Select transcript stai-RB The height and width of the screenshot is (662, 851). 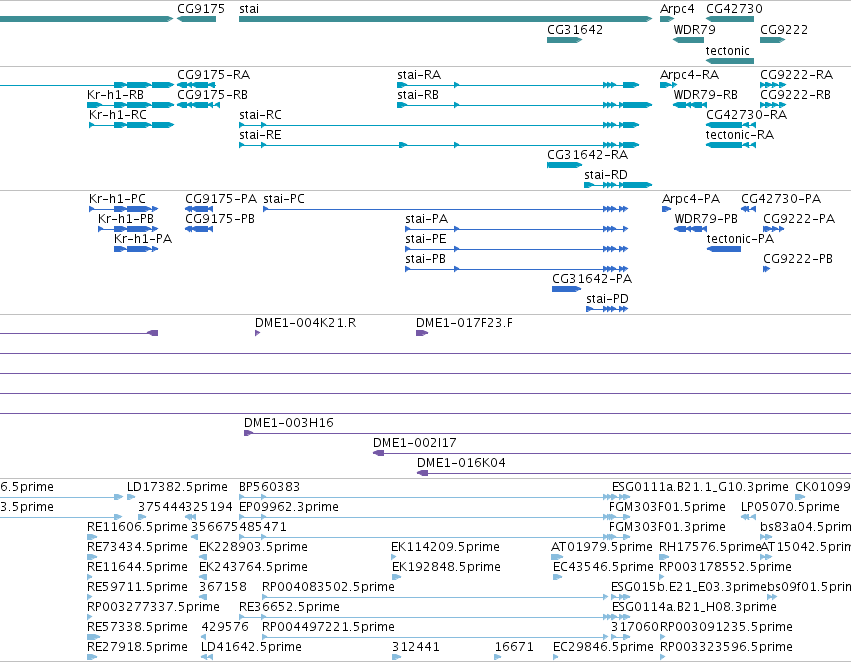click(x=524, y=105)
